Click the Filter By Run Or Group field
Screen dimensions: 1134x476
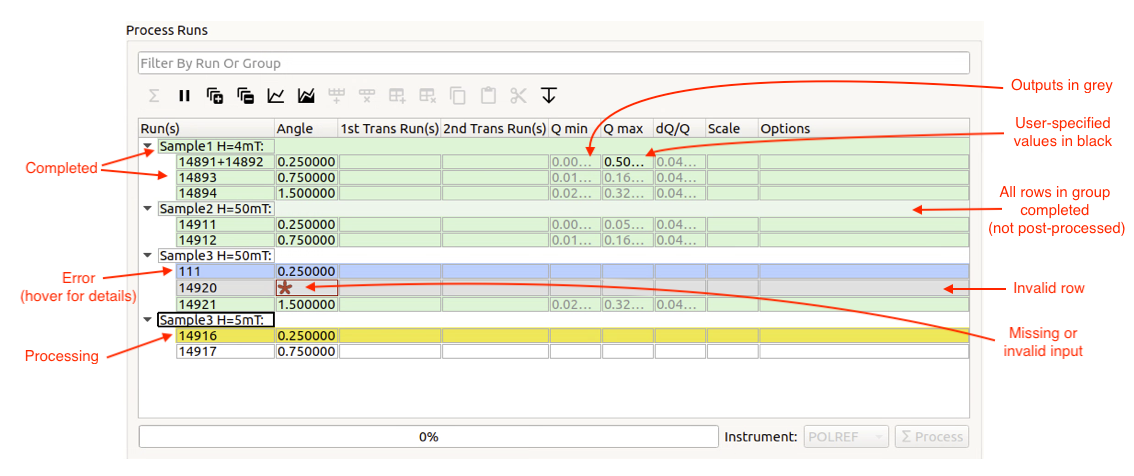click(x=553, y=63)
